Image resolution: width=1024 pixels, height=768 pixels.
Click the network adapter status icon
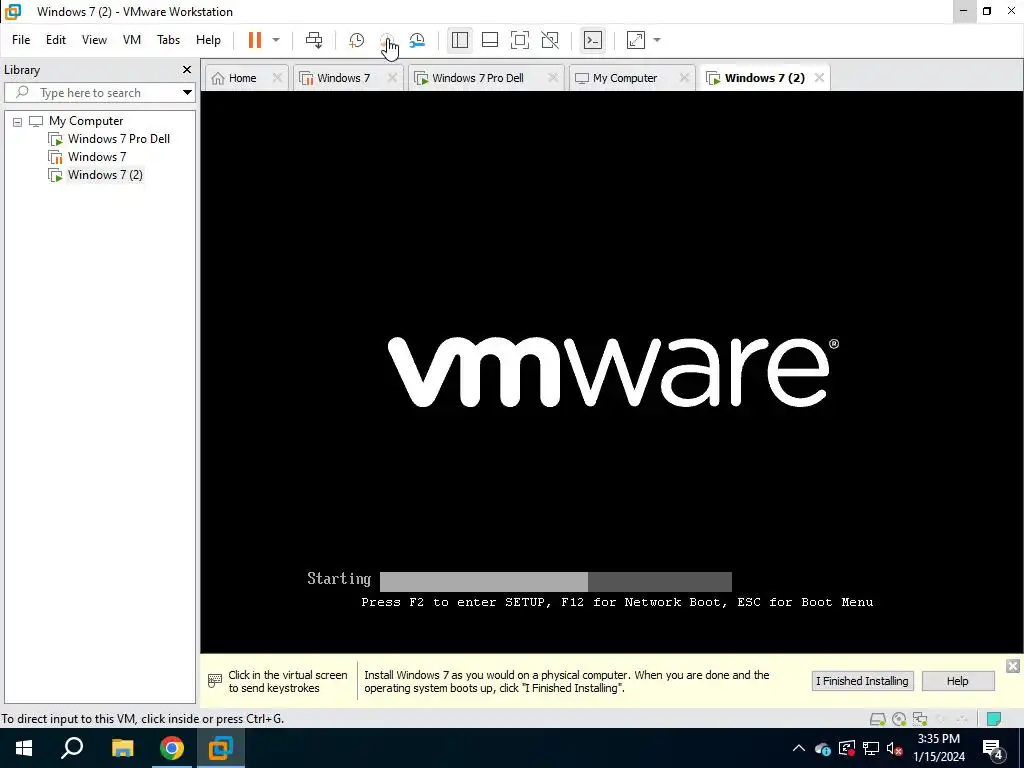[x=920, y=719]
